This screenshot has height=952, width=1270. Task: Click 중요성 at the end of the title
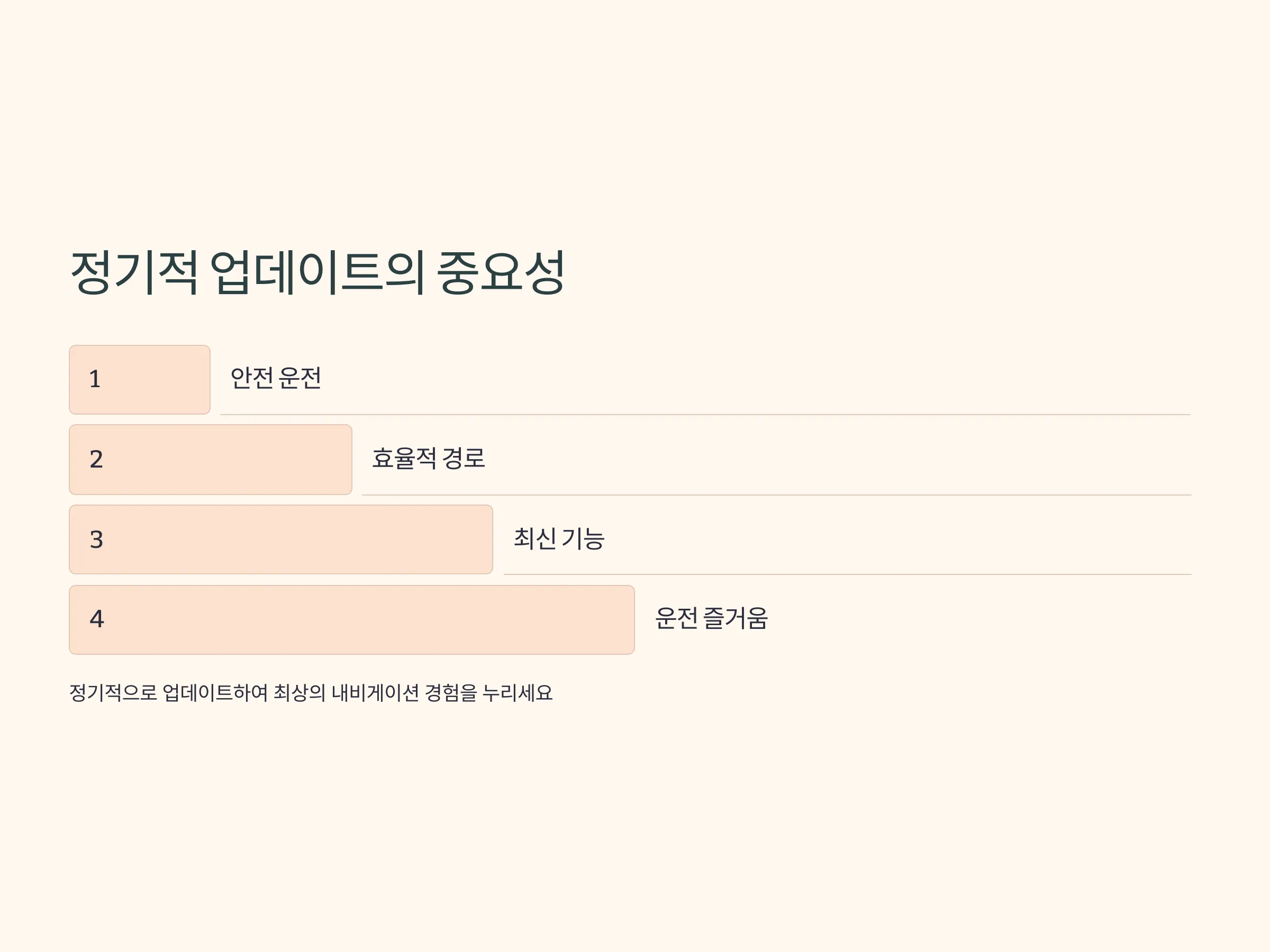click(501, 272)
